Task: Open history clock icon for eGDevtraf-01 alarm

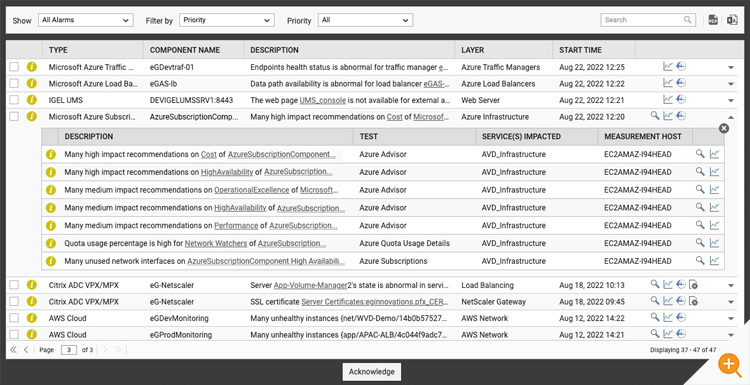Action: 681,67
